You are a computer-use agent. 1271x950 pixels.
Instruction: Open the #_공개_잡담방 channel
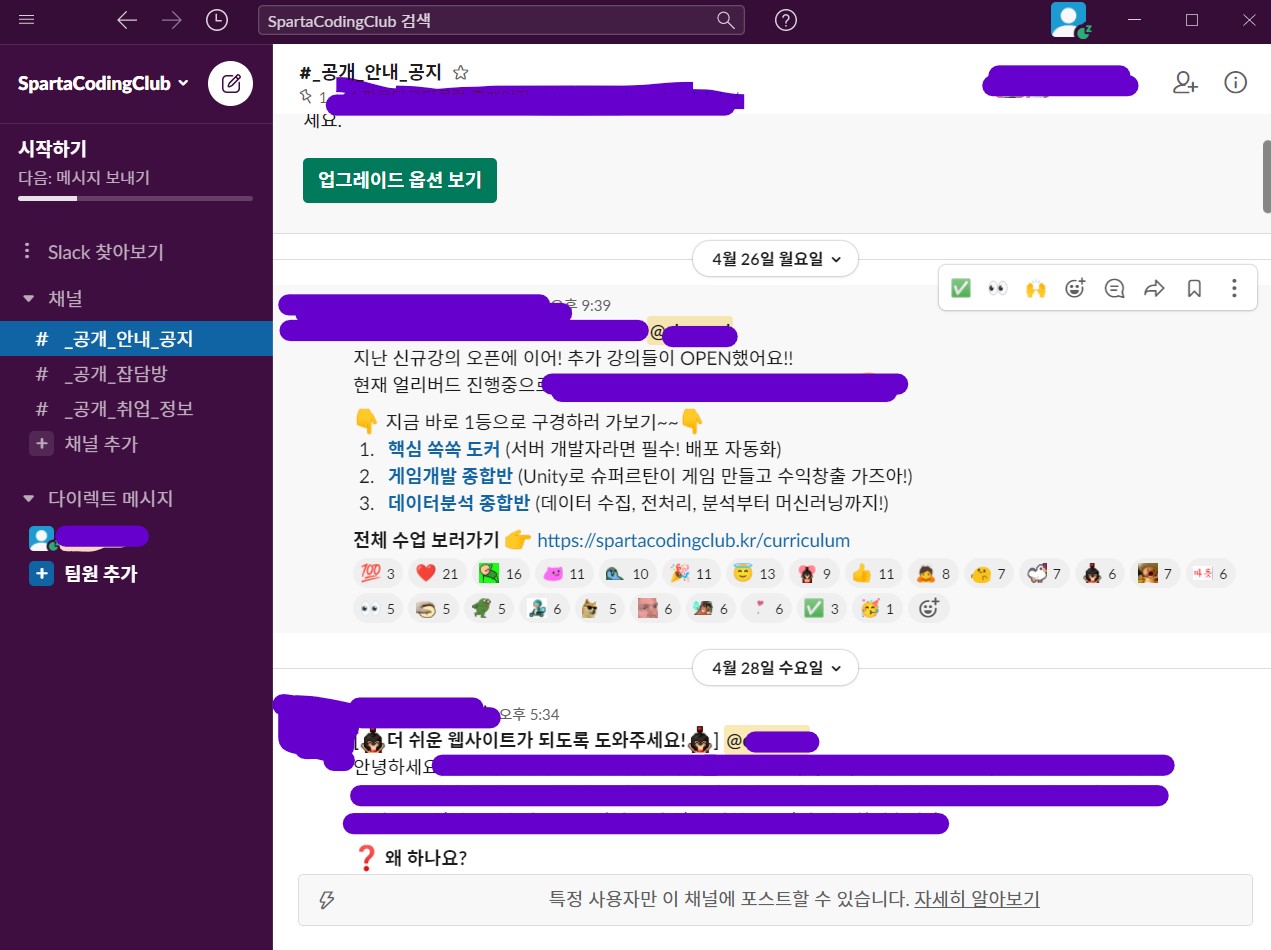point(136,374)
